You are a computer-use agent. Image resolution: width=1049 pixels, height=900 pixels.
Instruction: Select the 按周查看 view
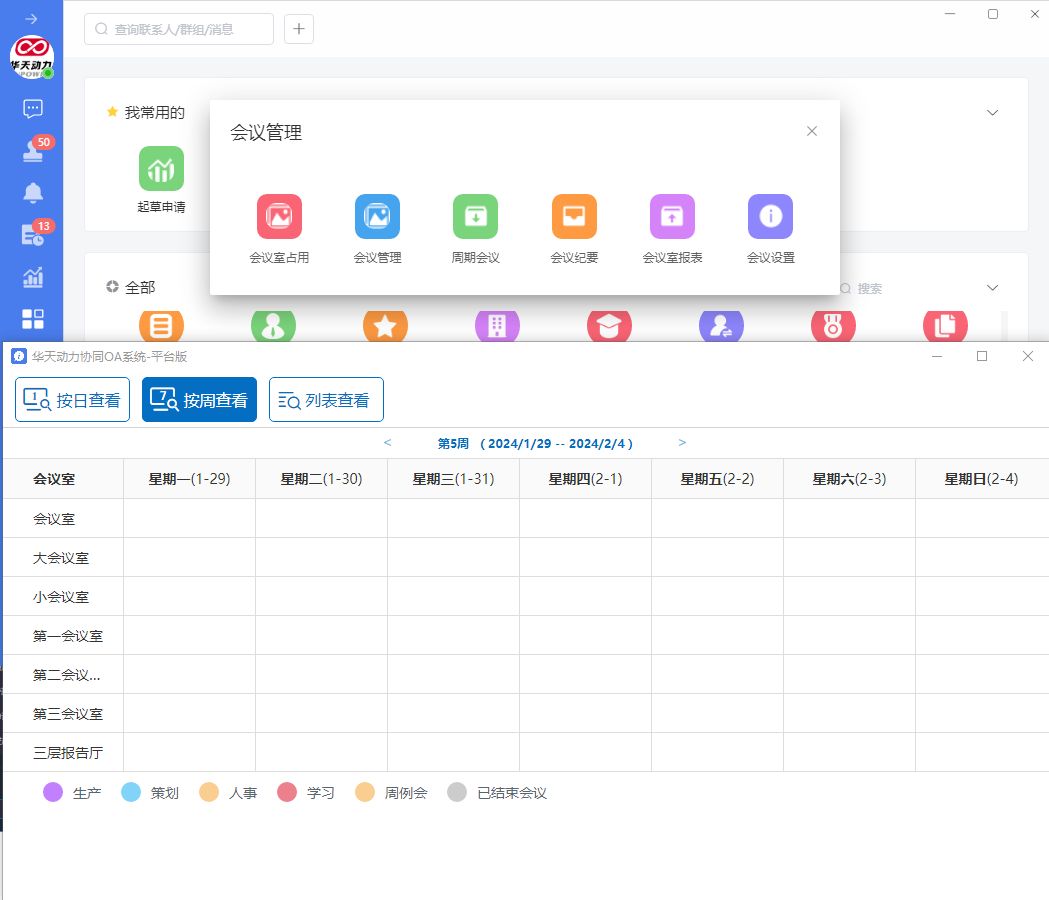coord(199,400)
